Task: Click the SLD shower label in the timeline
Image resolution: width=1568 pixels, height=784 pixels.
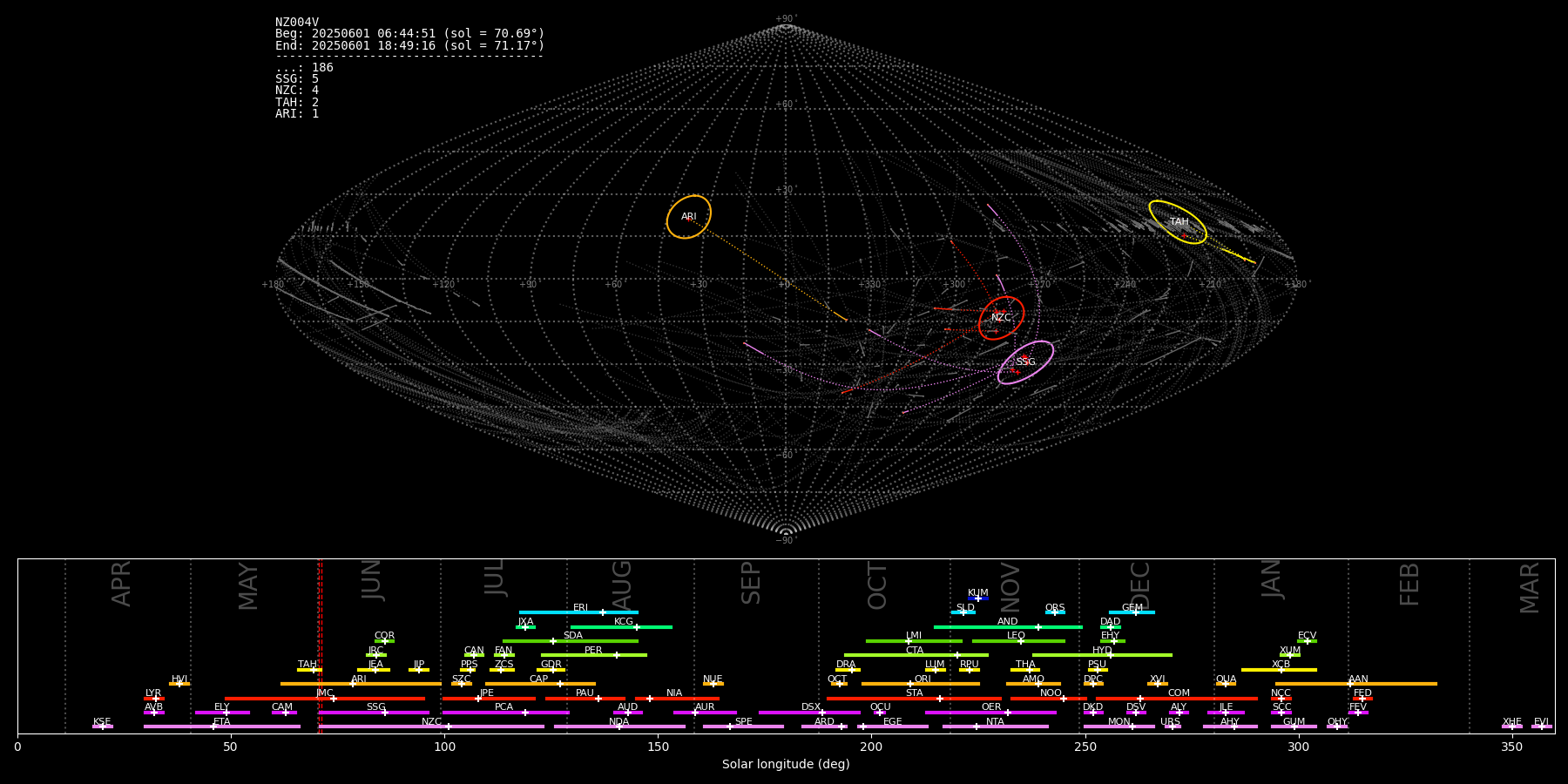Action: coord(965,608)
